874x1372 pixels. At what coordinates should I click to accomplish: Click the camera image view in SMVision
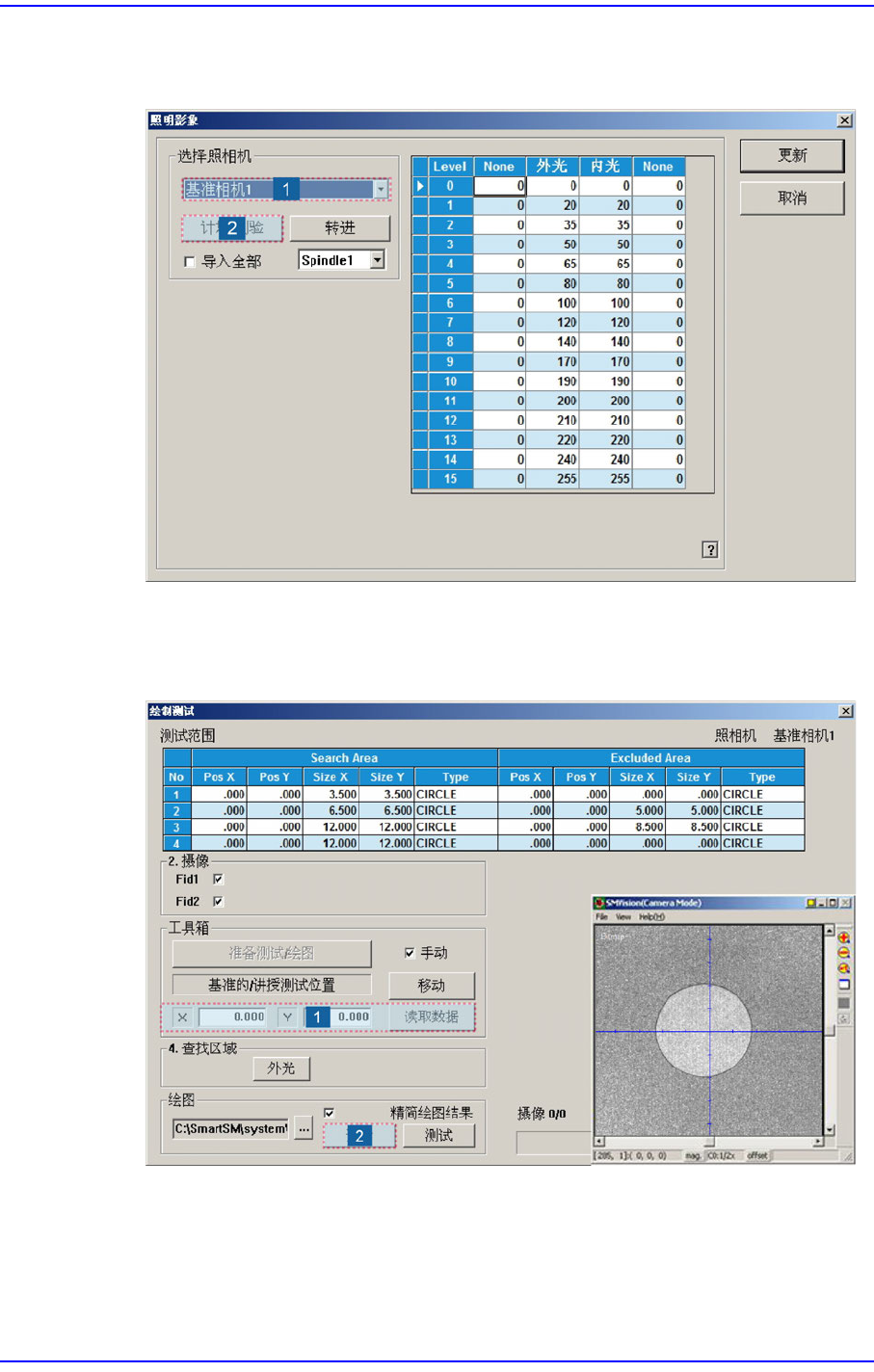pyautogui.click(x=708, y=1031)
